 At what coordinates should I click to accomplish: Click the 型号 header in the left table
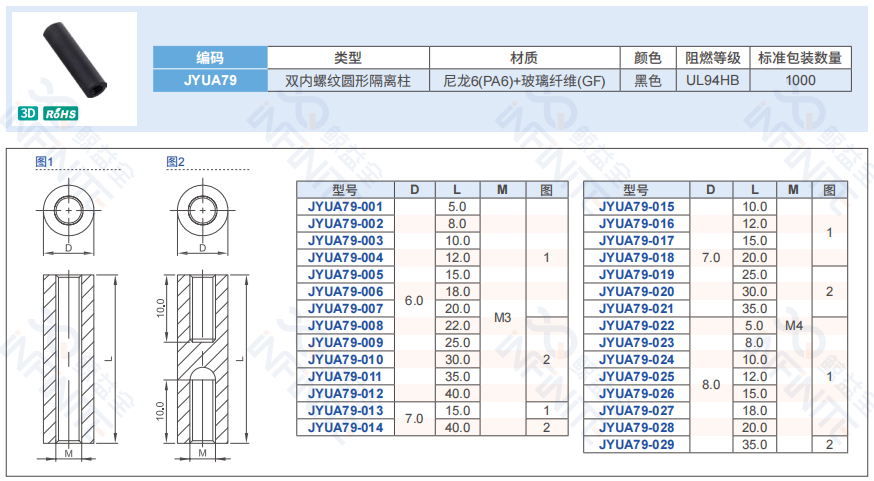[x=345, y=189]
